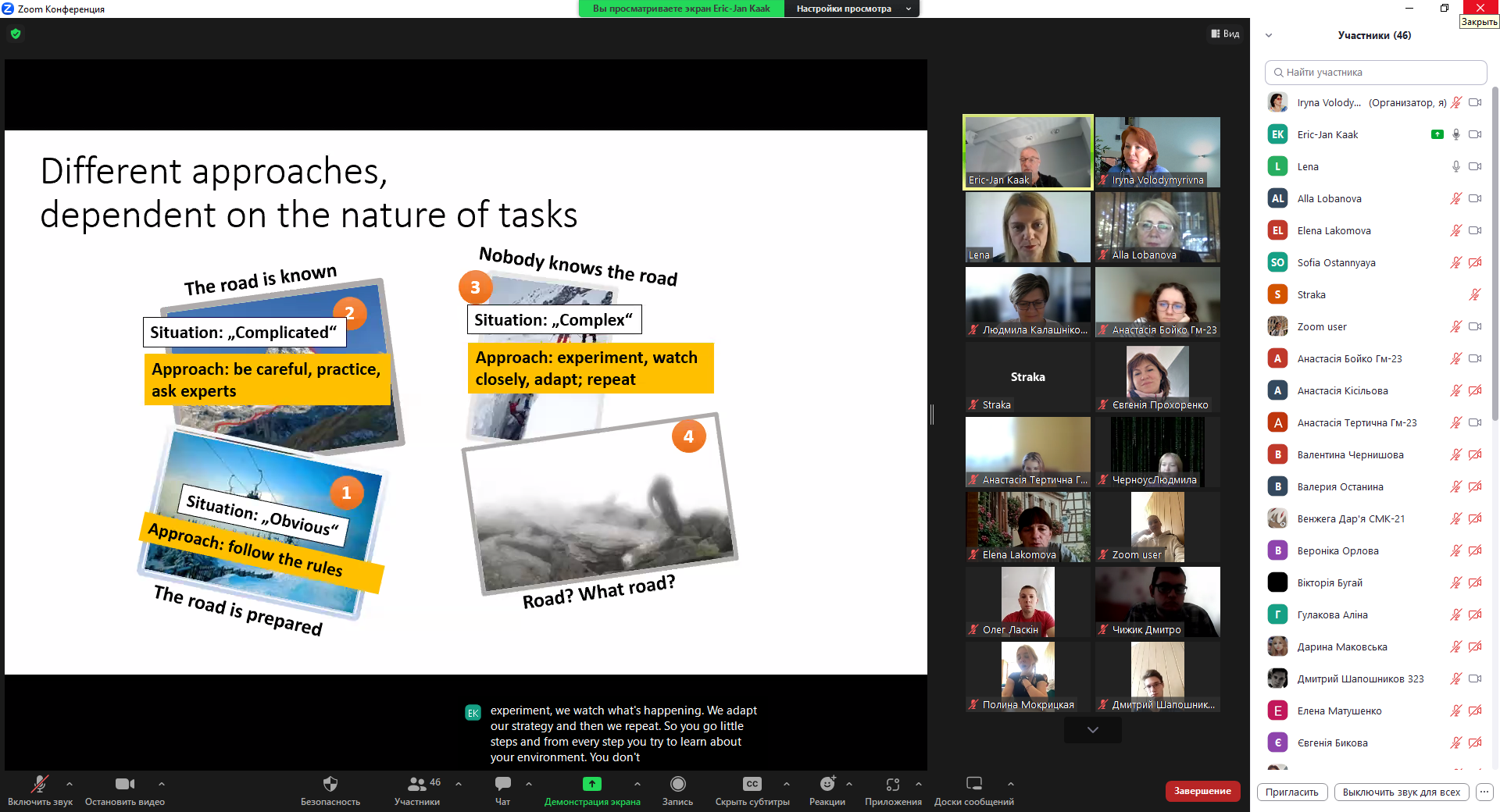Click the Record icon in toolbar
The image size is (1500, 812).
(677, 784)
